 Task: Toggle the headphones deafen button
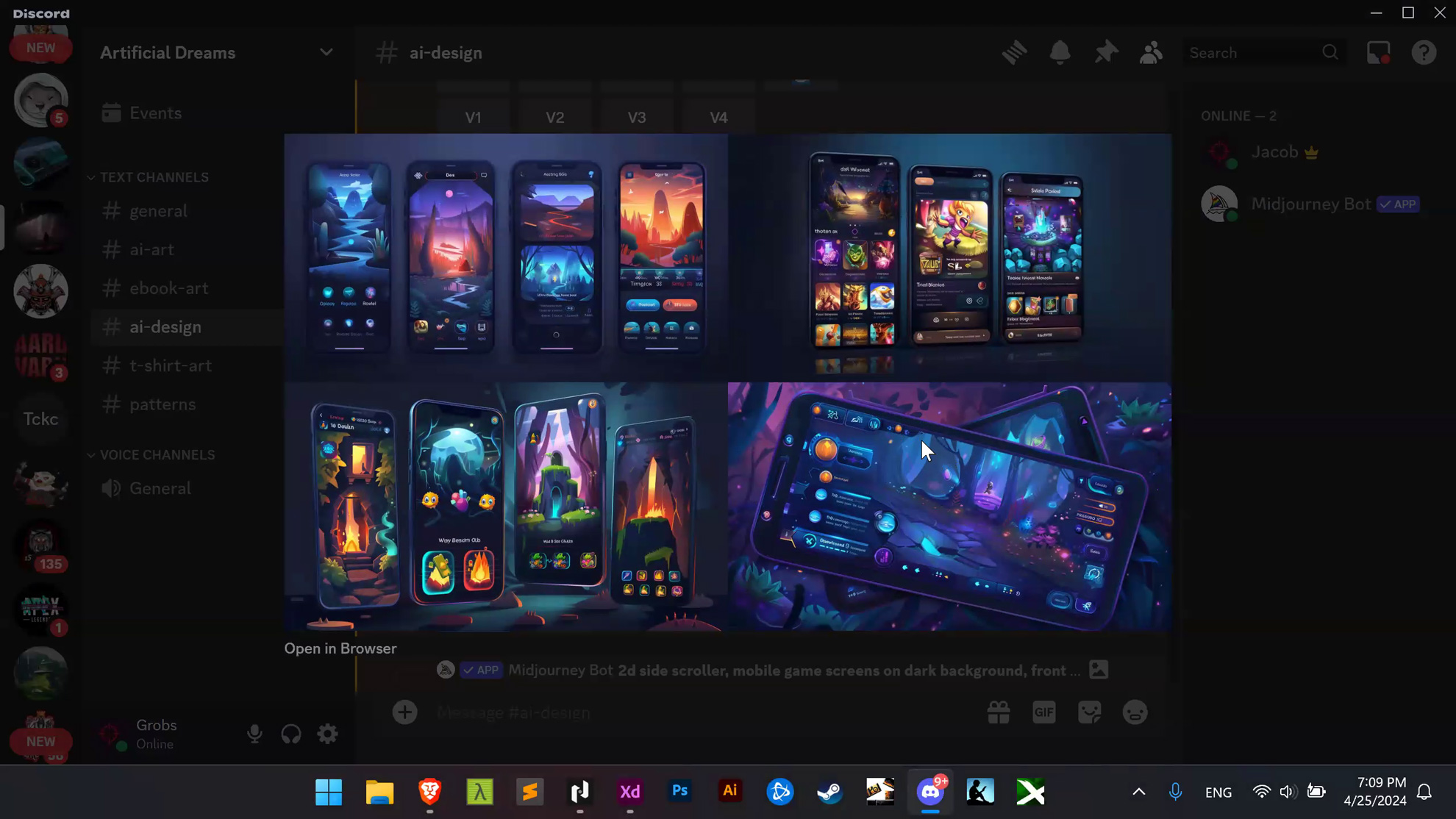(291, 734)
